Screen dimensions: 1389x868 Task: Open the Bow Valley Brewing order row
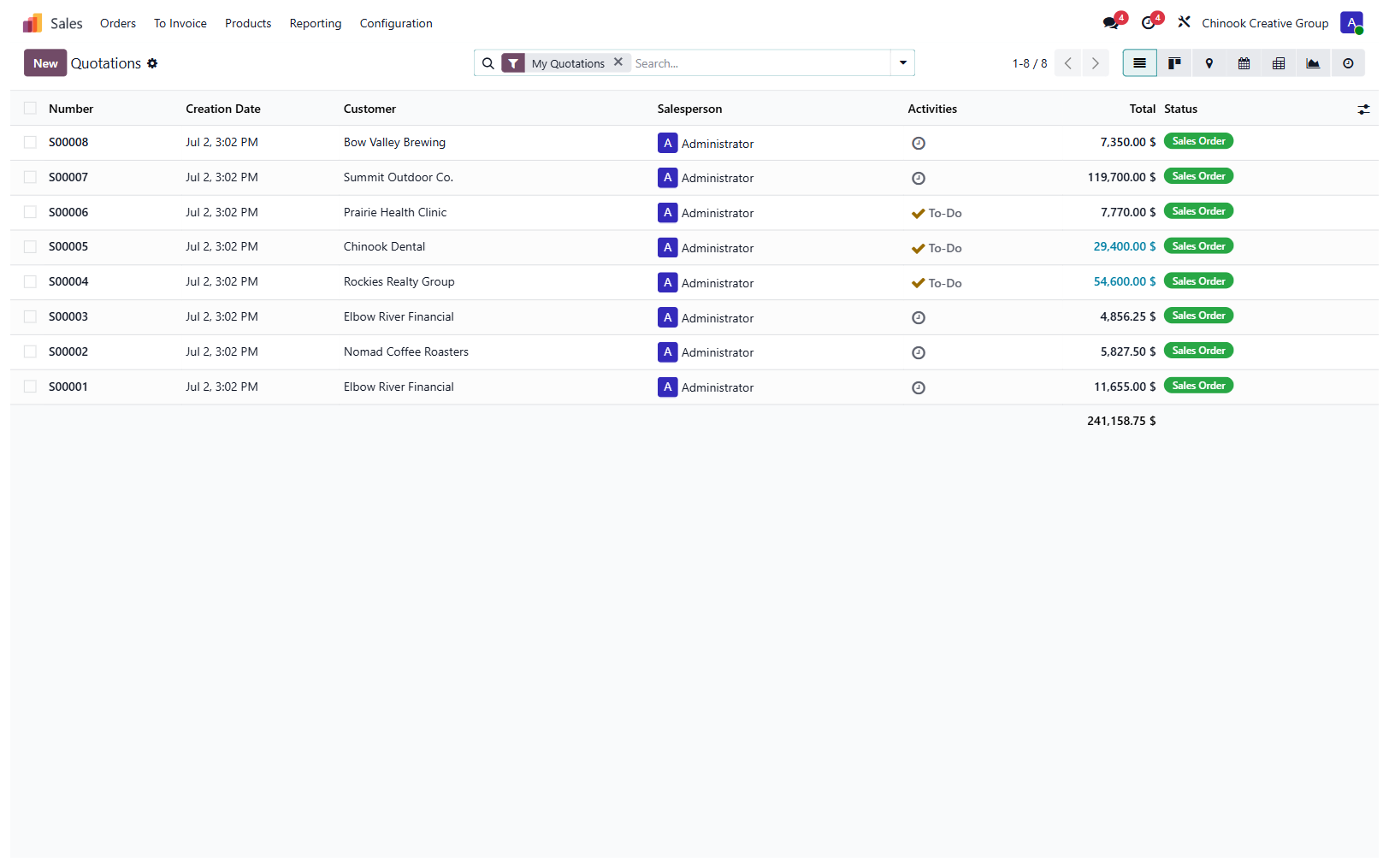pos(694,143)
